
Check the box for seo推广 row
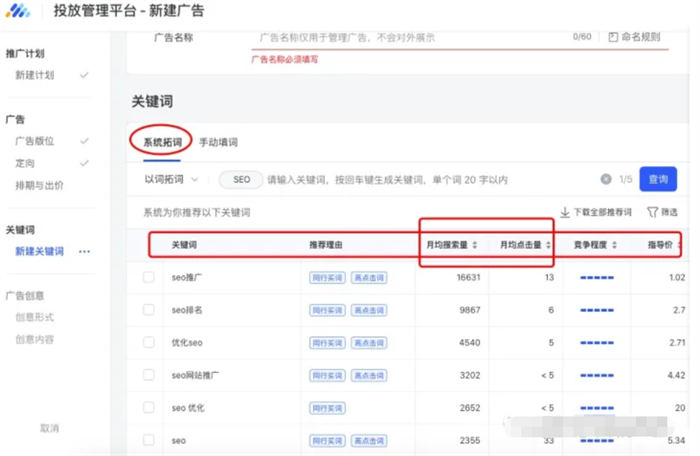click(148, 277)
